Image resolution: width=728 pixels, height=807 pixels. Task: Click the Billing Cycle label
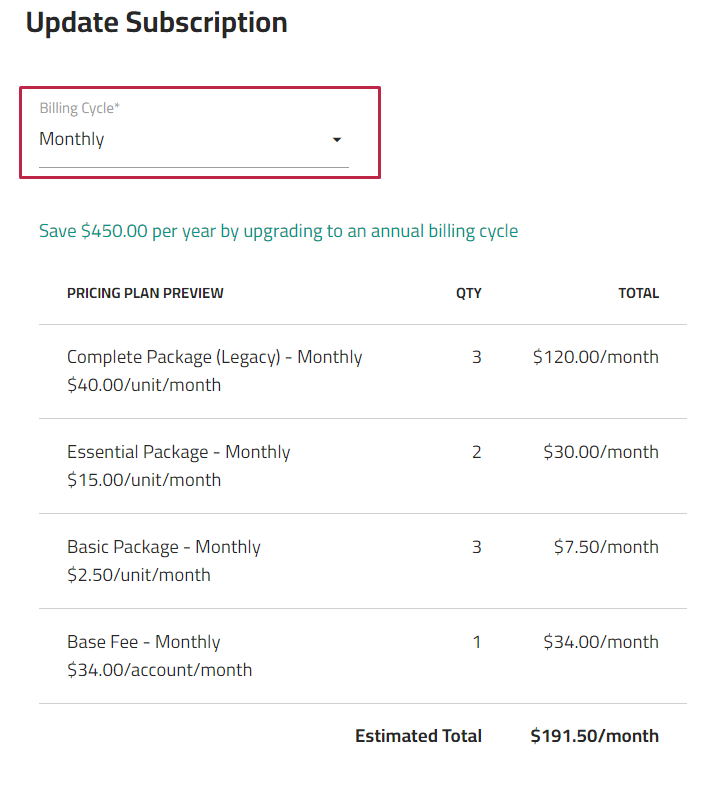coord(79,108)
